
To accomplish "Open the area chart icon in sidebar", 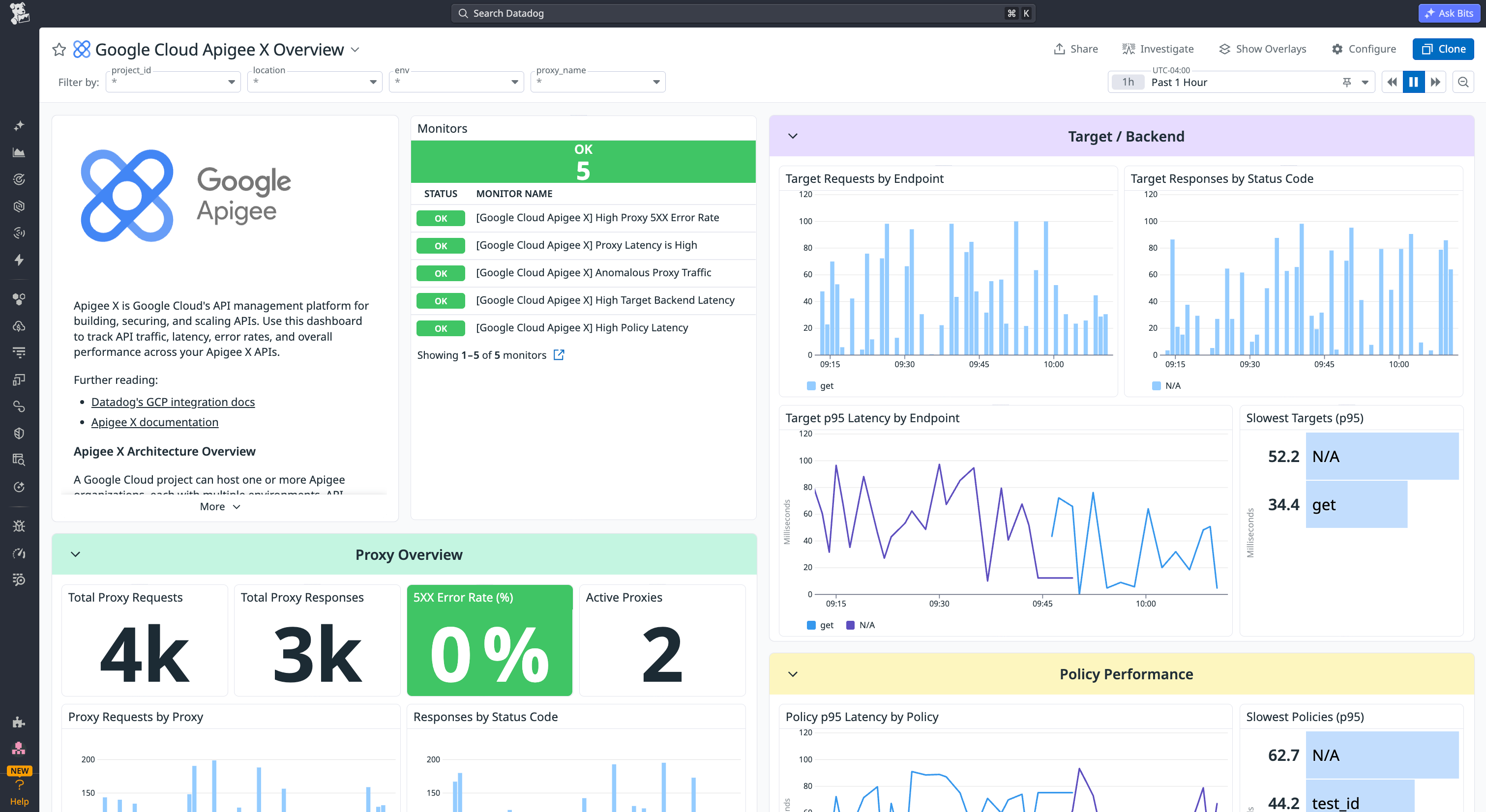I will (19, 153).
